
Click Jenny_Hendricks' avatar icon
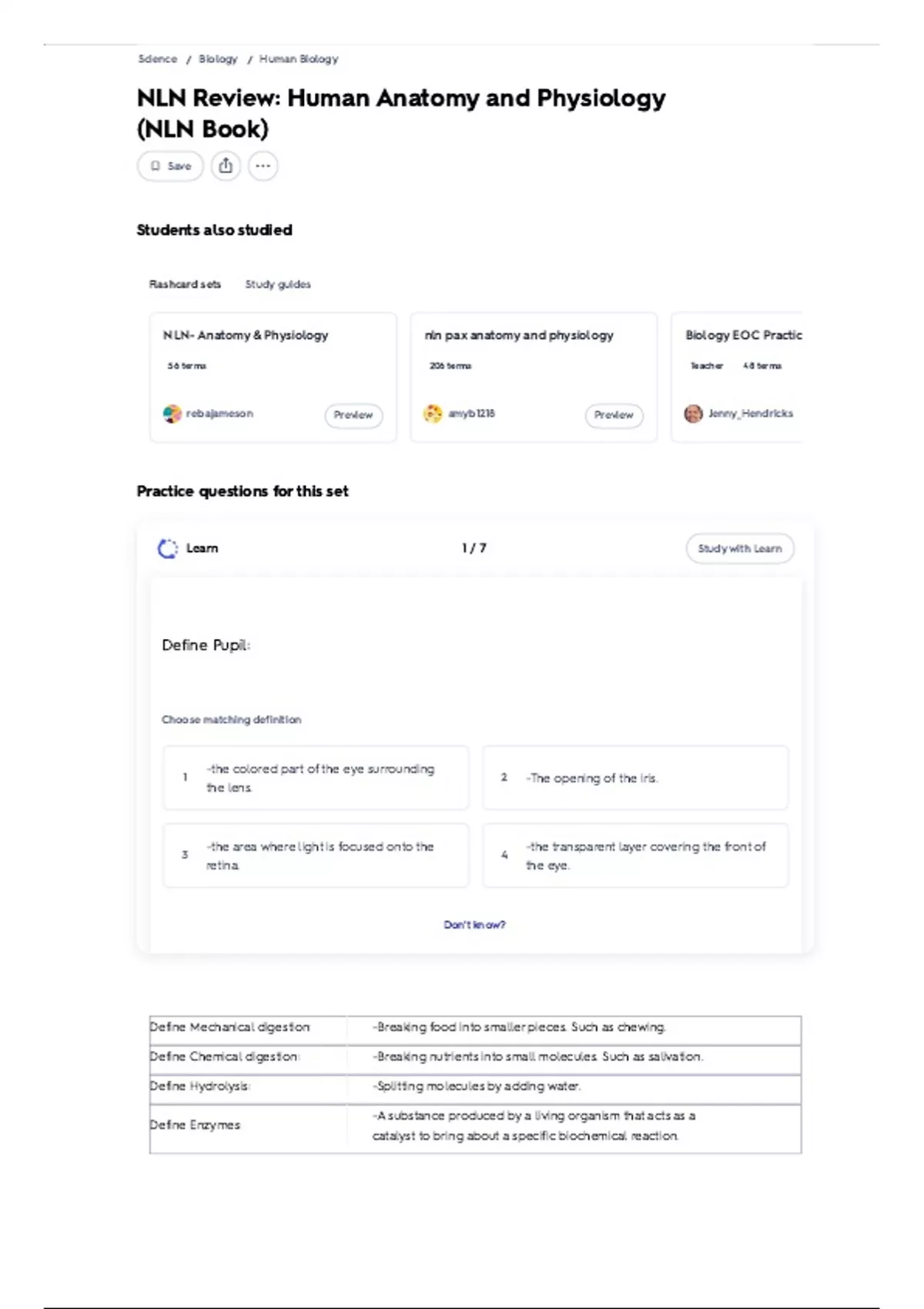point(693,413)
